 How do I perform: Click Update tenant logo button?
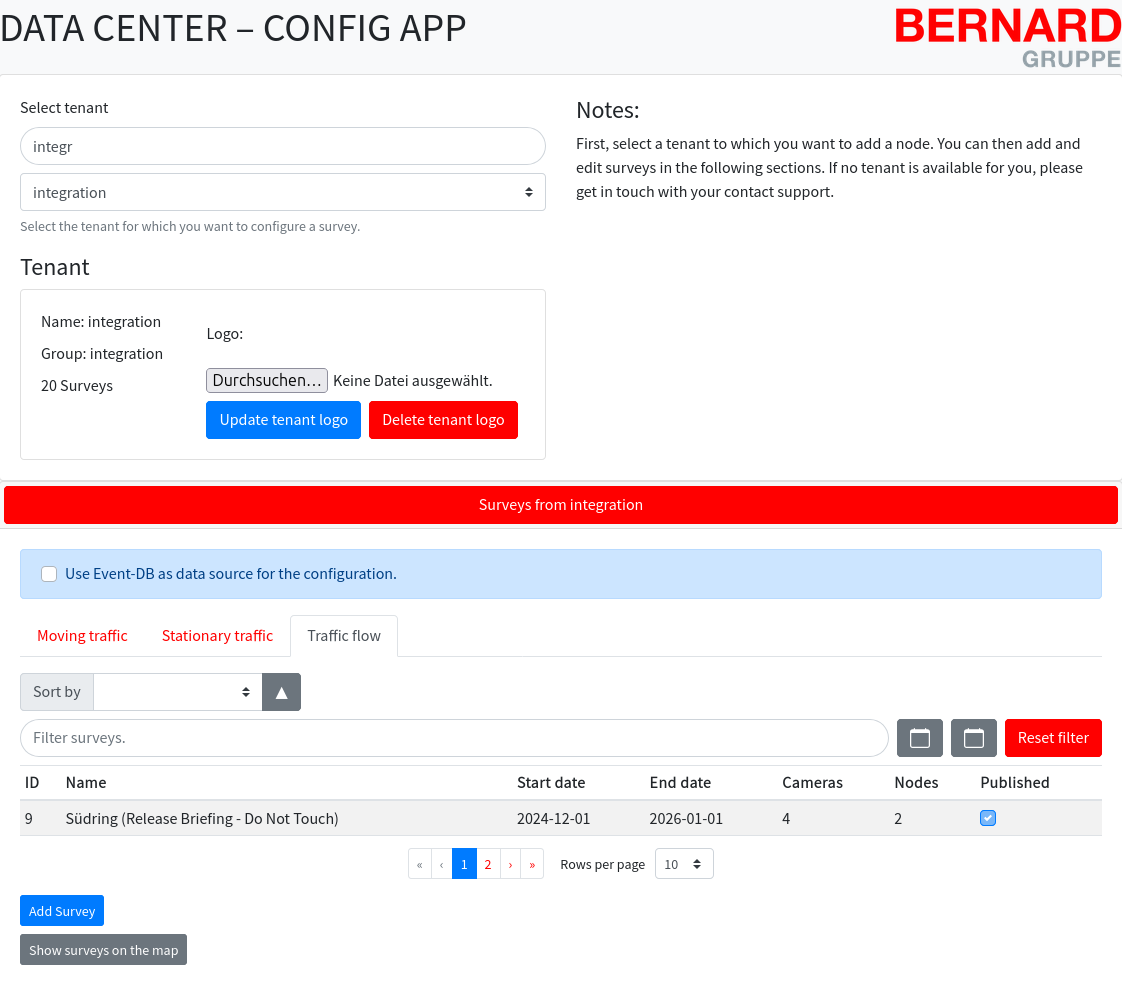point(283,420)
